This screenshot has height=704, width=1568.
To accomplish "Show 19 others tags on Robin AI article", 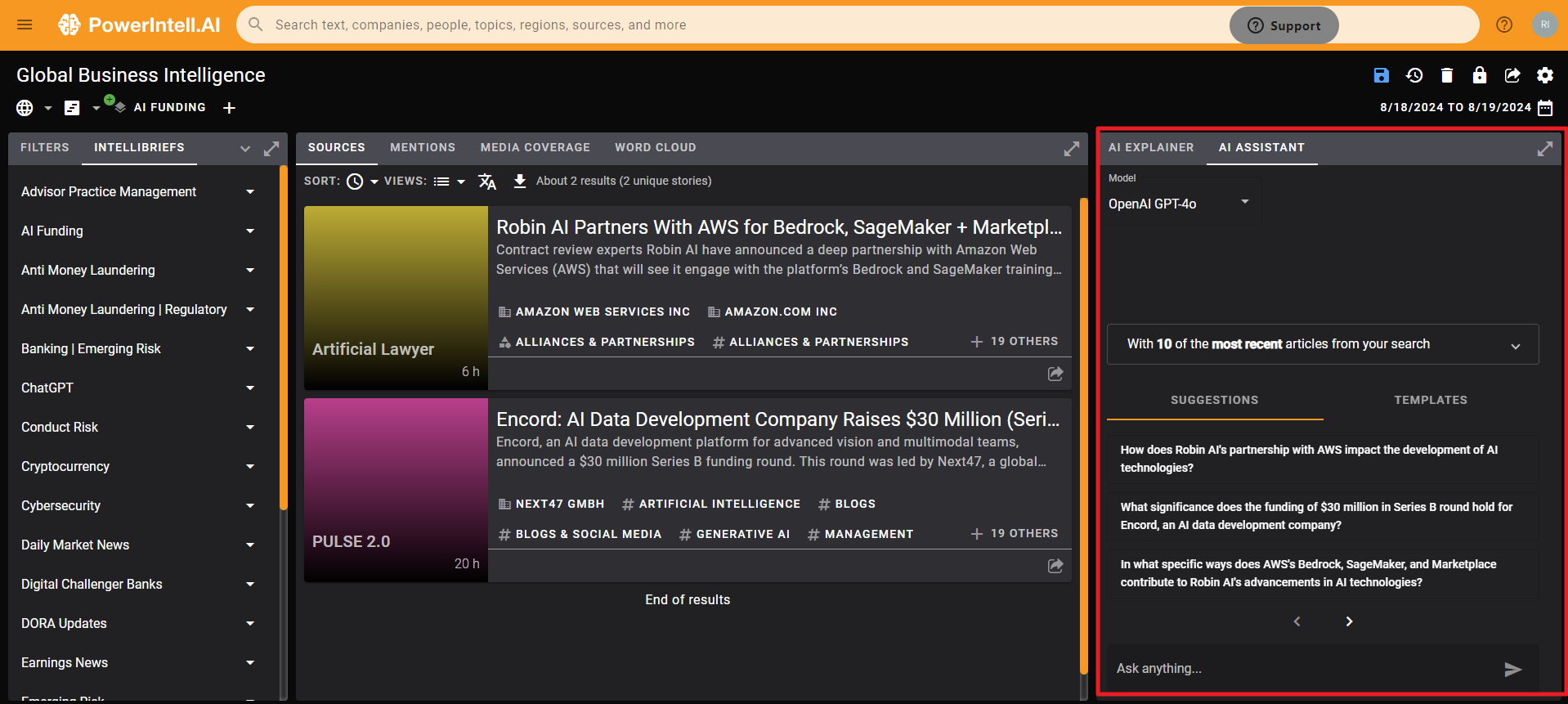I will (1014, 342).
